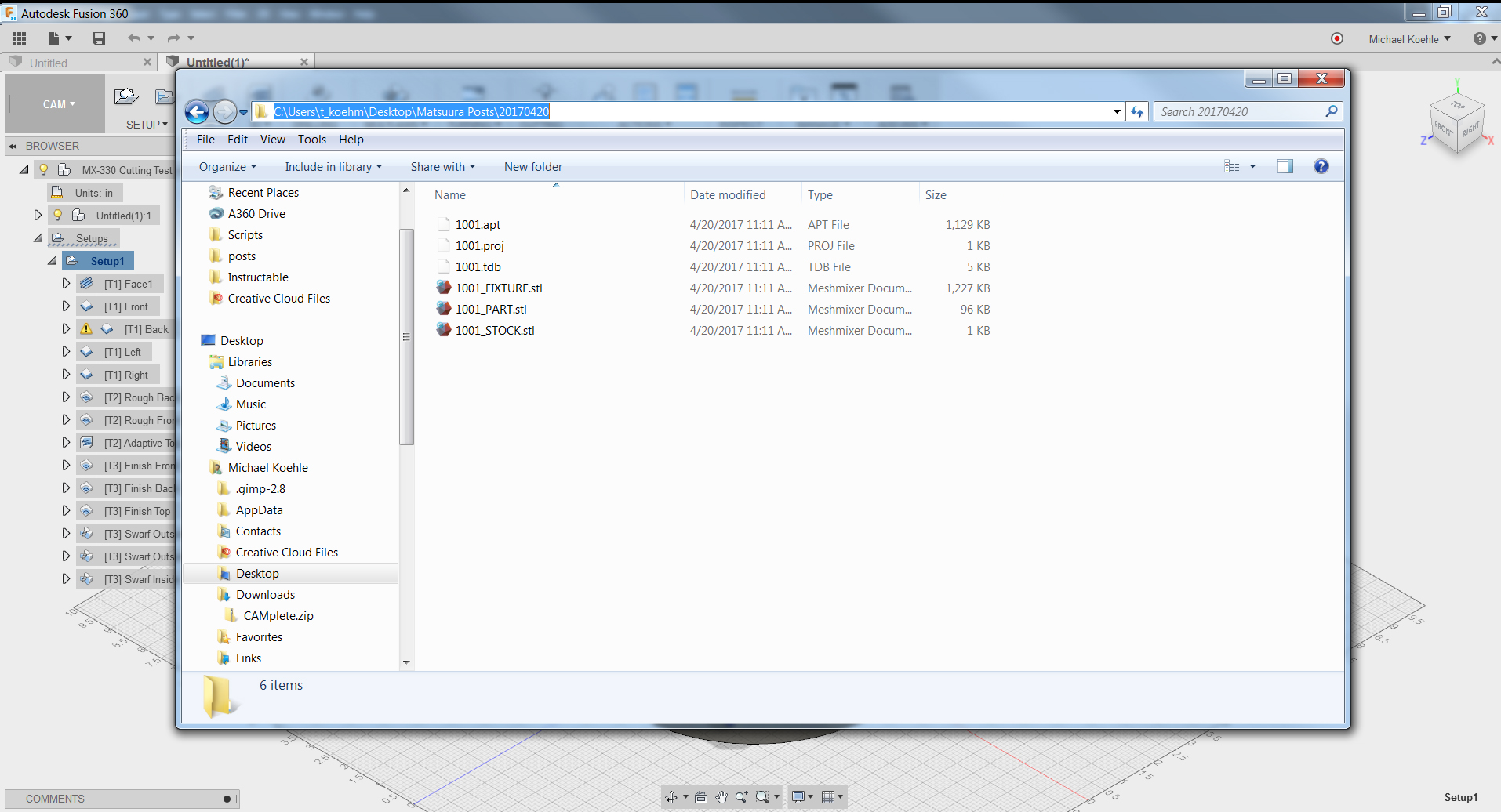Screen dimensions: 1501x812
Task: Sort files by the Size column
Action: [x=958, y=195]
